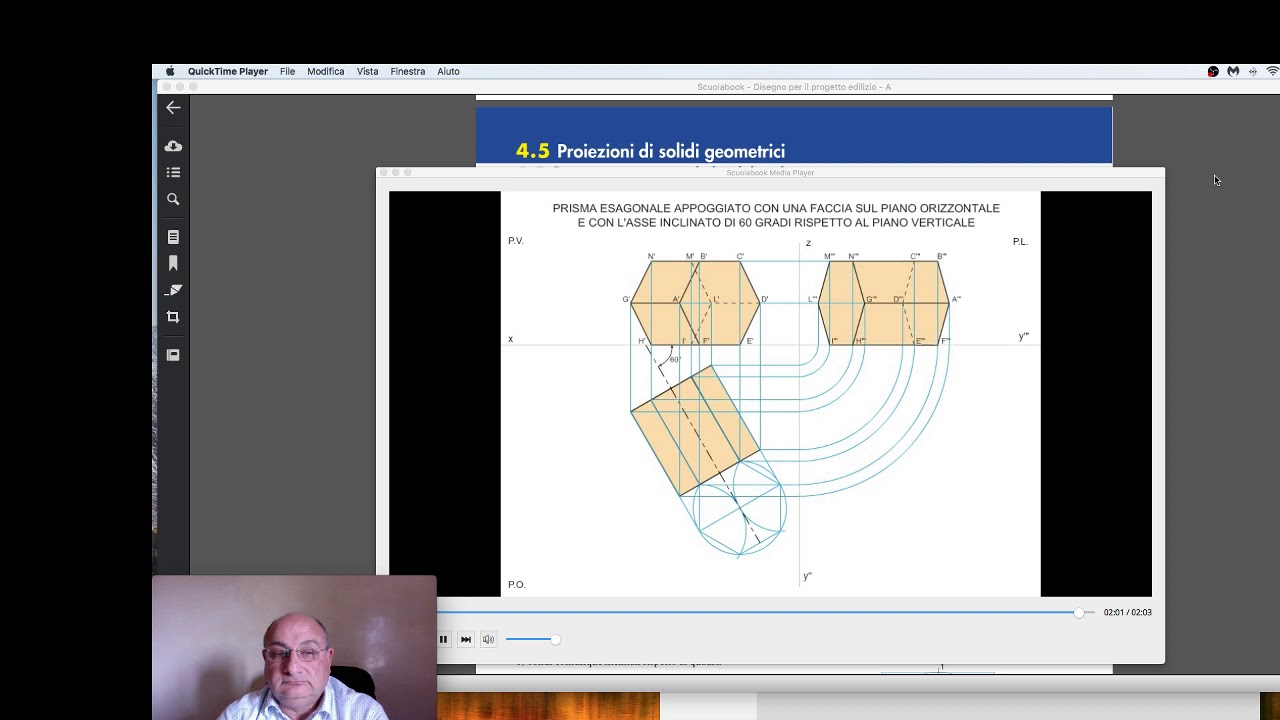Select the crop tool icon in sidebar
The height and width of the screenshot is (720, 1280).
click(x=173, y=317)
